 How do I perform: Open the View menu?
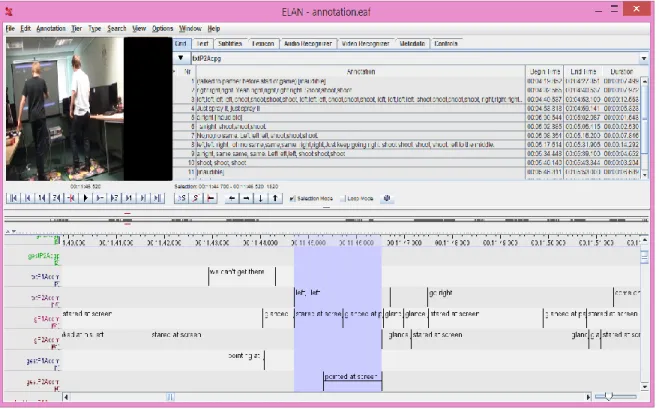pyautogui.click(x=139, y=29)
